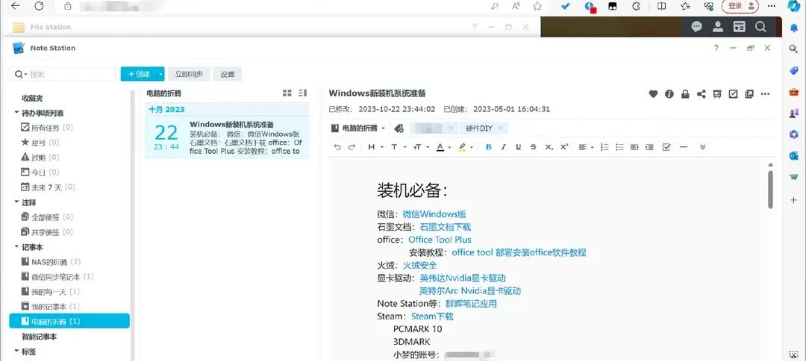The width and height of the screenshot is (811, 361).
Task: Increase indent in the editor toolbar
Action: 649,147
